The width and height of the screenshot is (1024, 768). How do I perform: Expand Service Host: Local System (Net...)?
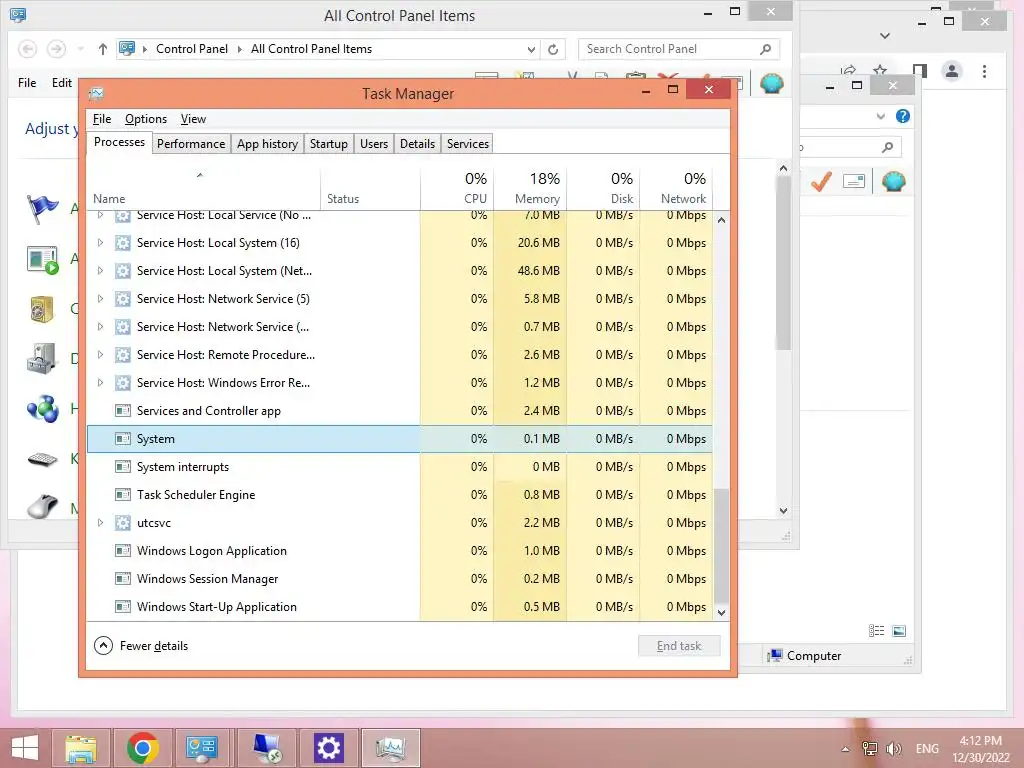[x=100, y=271]
